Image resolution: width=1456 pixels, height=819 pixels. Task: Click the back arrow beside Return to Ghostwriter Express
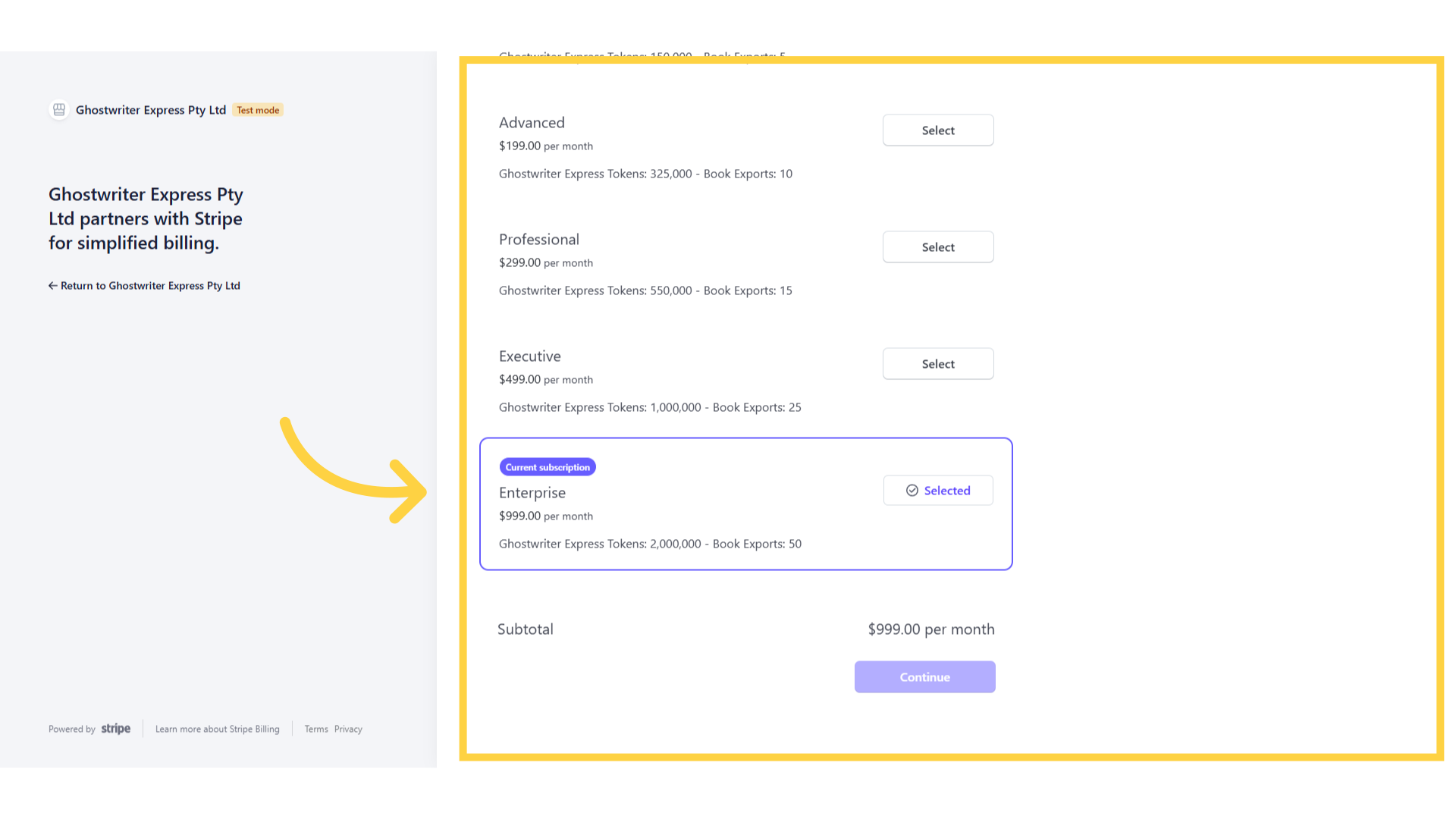pyautogui.click(x=53, y=286)
